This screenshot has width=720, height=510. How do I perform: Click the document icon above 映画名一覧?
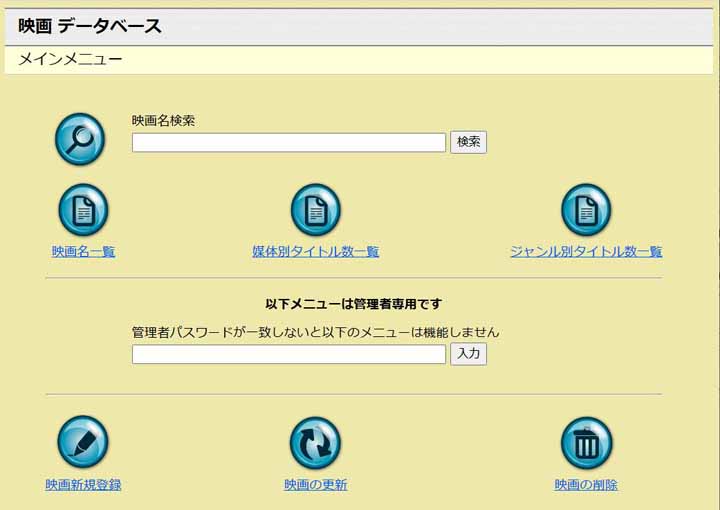coord(84,210)
